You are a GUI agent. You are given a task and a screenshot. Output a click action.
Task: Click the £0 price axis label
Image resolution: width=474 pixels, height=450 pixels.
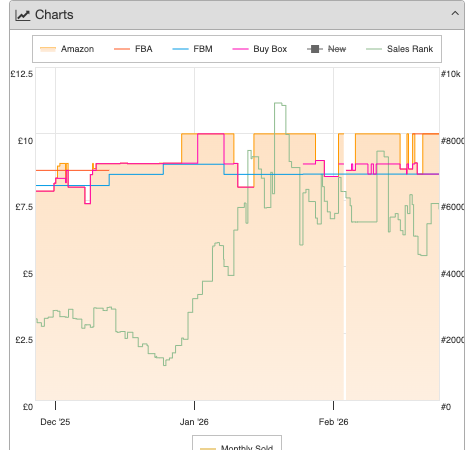28,407
